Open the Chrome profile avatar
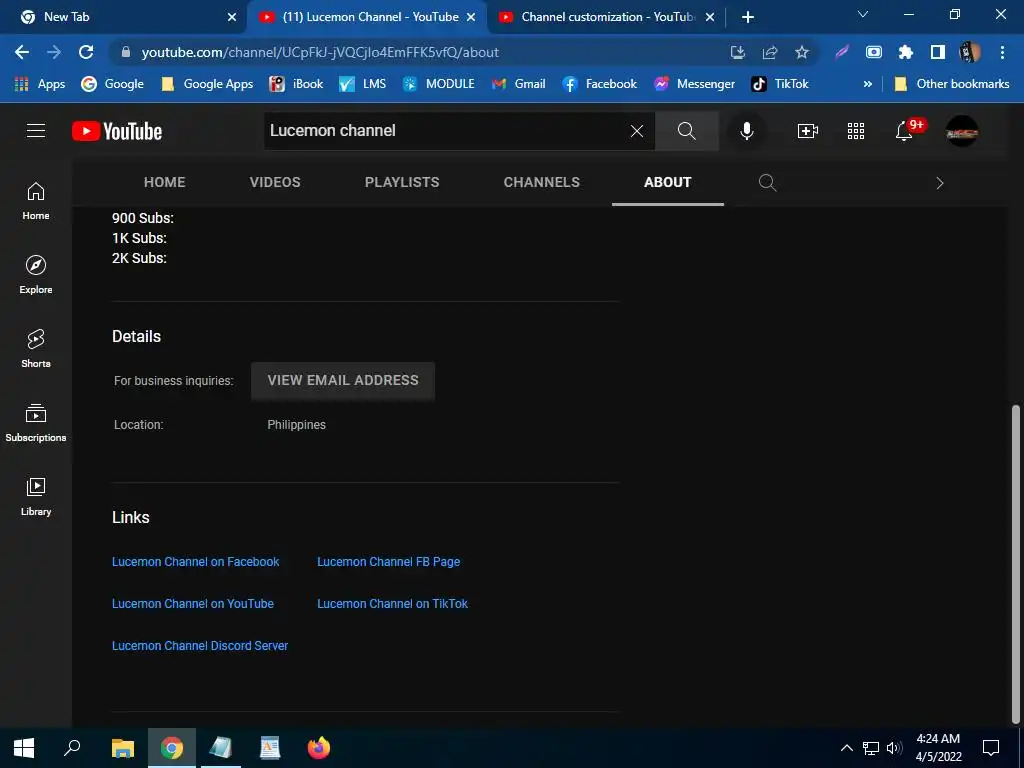The image size is (1024, 768). (970, 52)
